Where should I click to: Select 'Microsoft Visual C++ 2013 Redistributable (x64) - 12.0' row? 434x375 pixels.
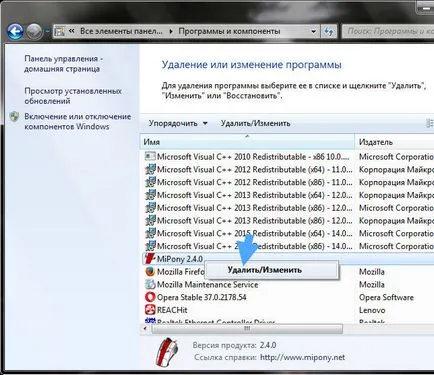coord(288,195)
